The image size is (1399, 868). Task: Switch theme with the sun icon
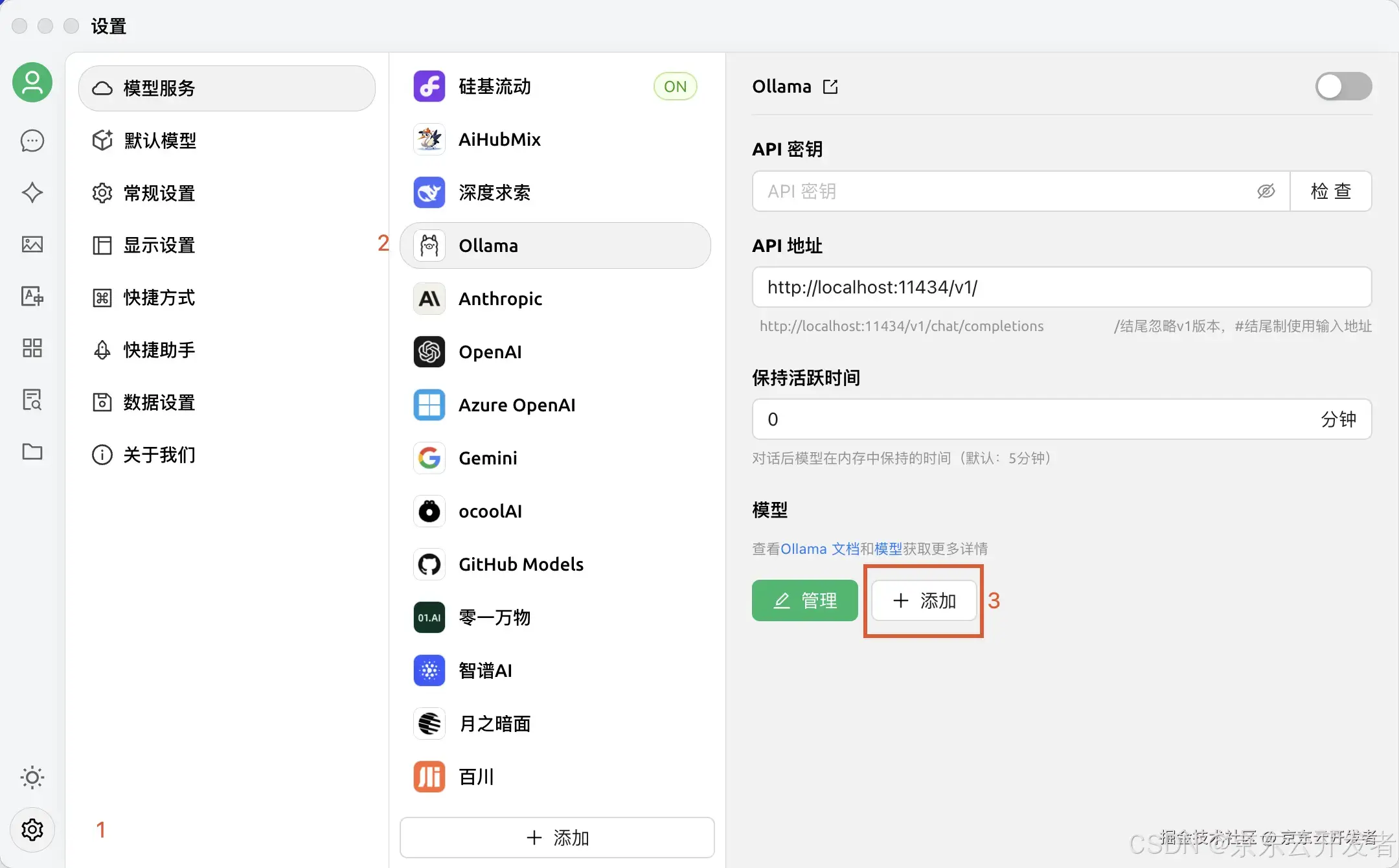tap(32, 777)
